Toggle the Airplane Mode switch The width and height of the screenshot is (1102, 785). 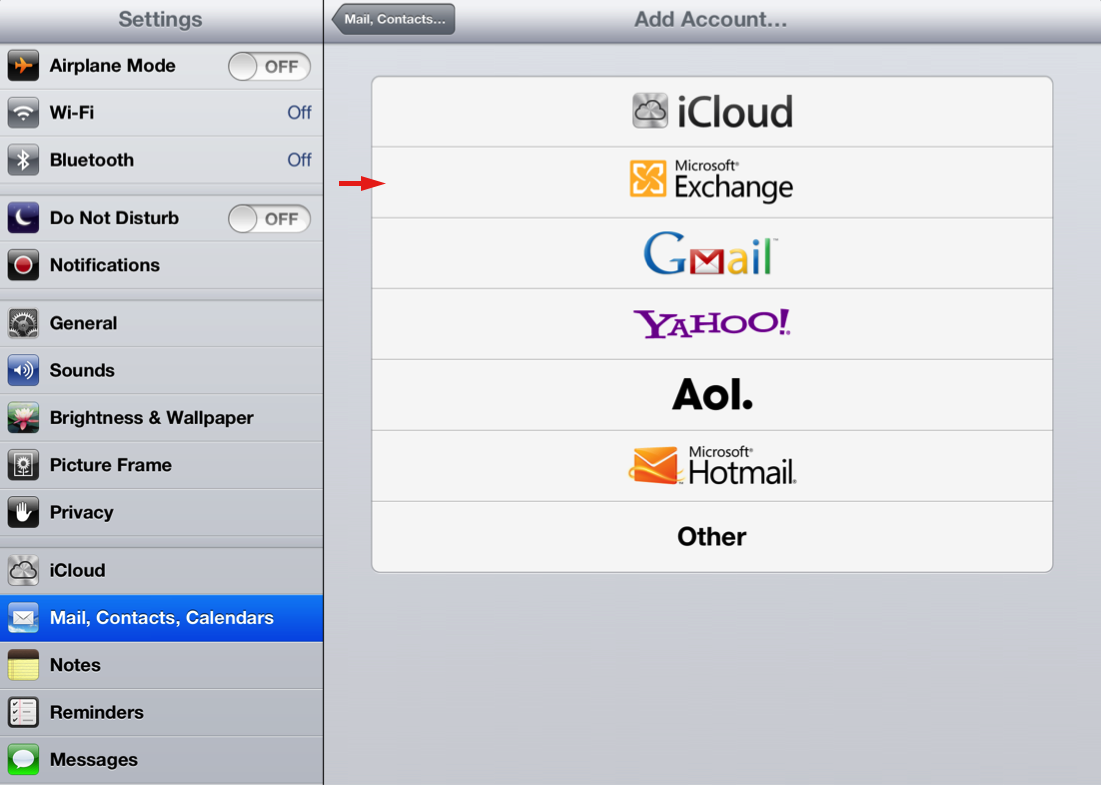[x=269, y=67]
